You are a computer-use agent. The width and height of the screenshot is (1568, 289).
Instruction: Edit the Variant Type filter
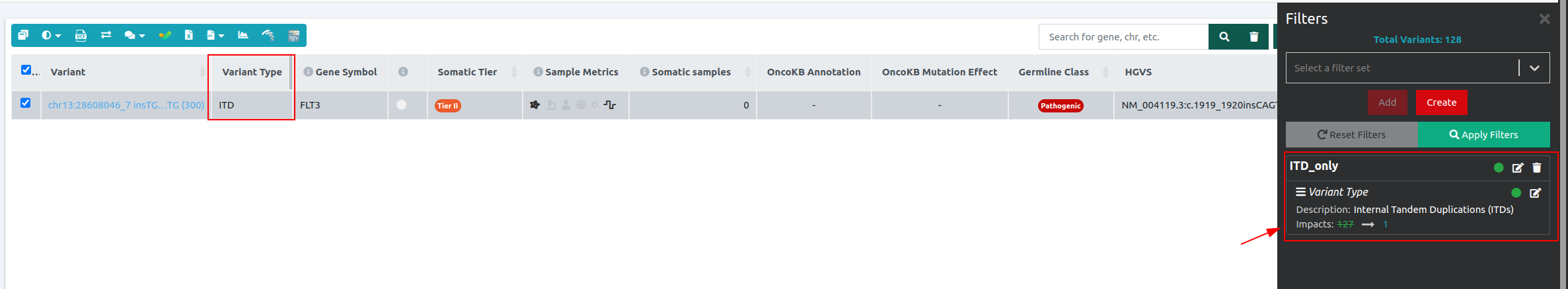[x=1536, y=193]
